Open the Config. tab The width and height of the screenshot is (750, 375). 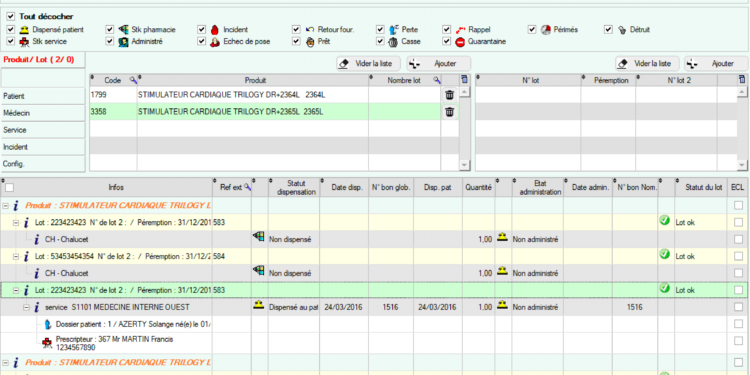pyautogui.click(x=44, y=164)
